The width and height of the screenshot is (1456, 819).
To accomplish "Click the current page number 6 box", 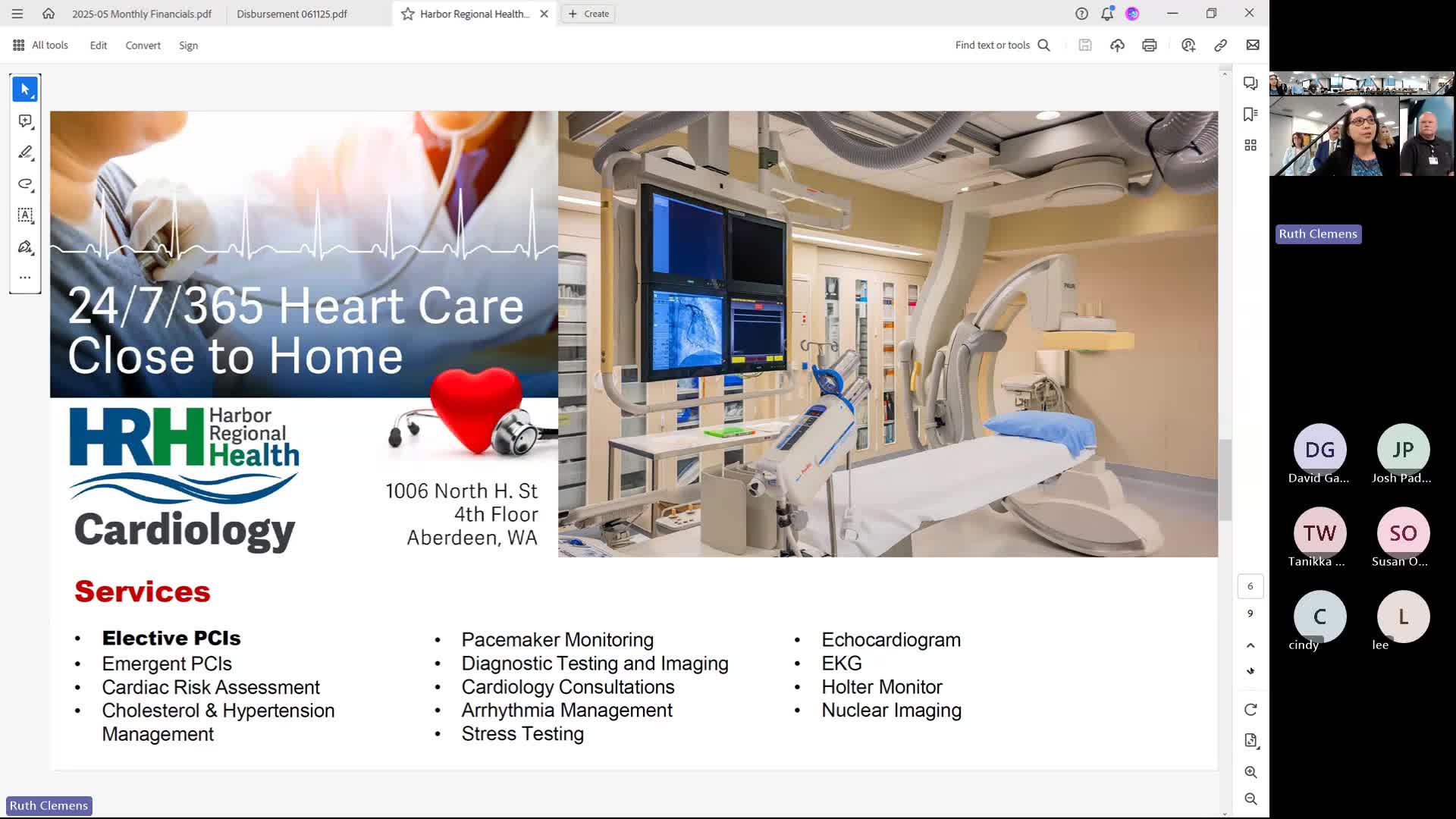I will (1250, 586).
